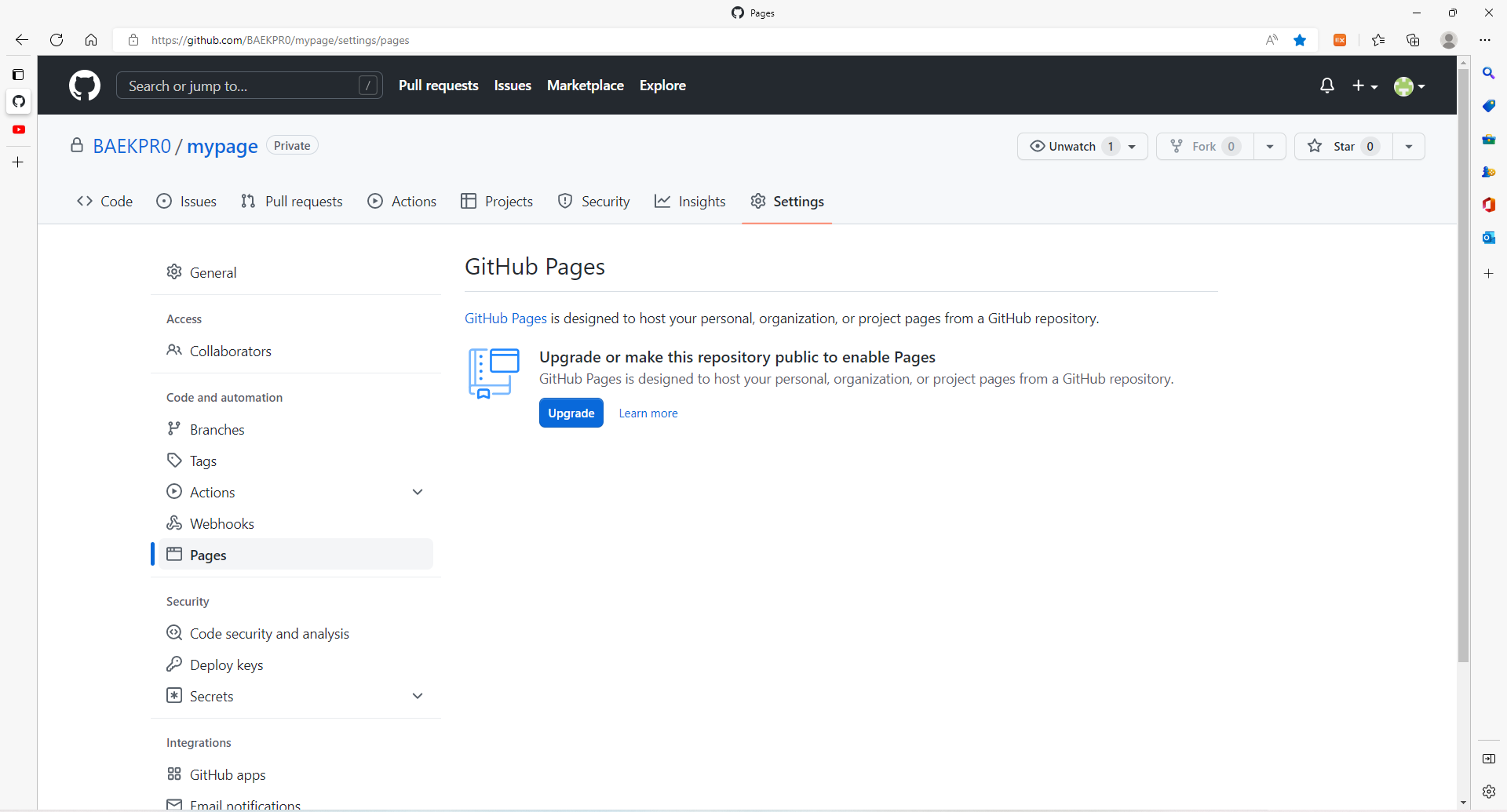Open the browser profile icon
The height and width of the screenshot is (812, 1507).
(1449, 40)
